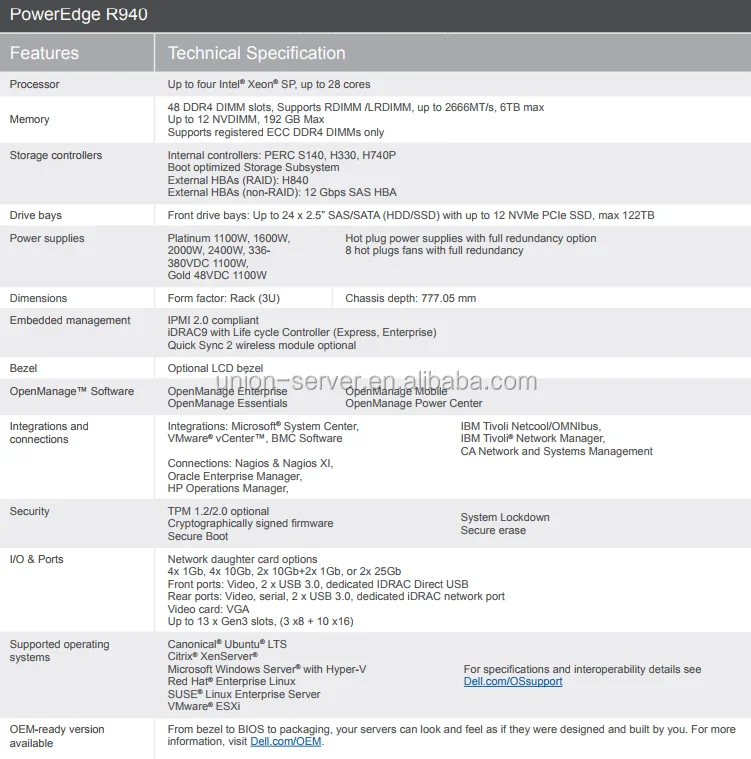Image resolution: width=751 pixels, height=759 pixels.
Task: Select the Technical Specification column header
Action: point(256,53)
